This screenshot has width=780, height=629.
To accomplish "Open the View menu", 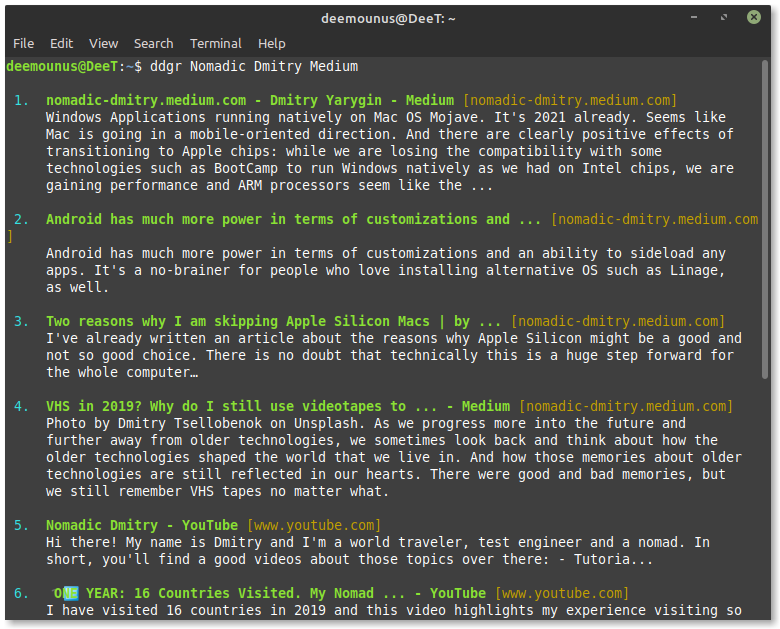I will click(103, 44).
